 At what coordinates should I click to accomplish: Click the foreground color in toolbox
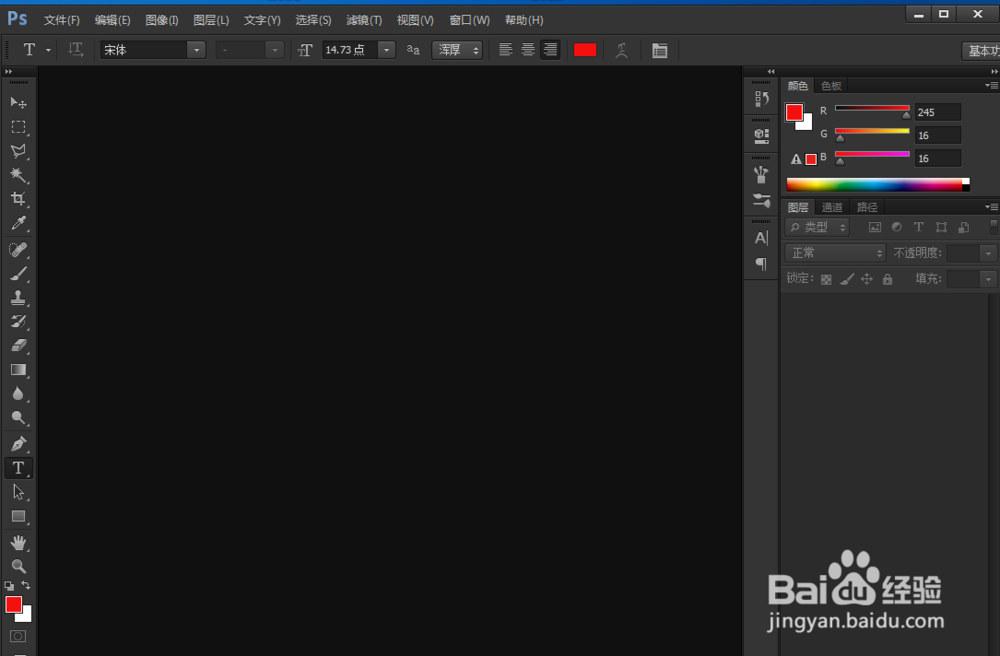point(13,604)
